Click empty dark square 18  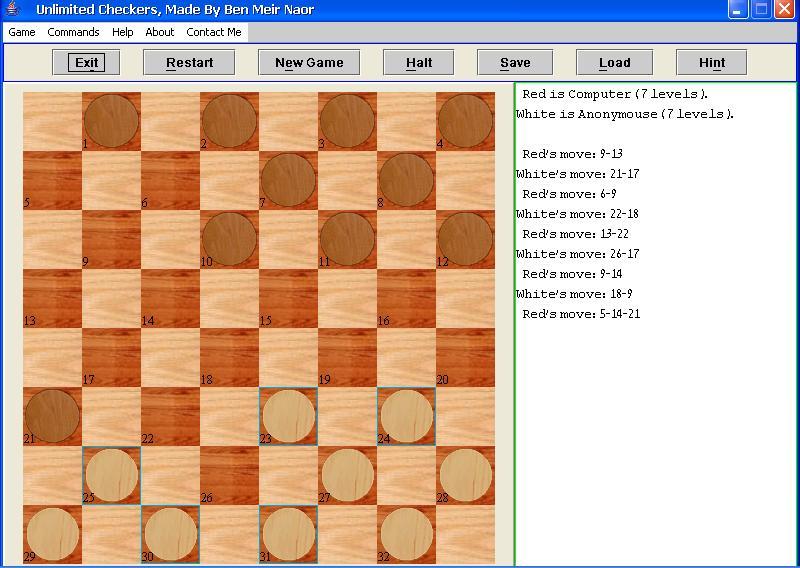click(230, 357)
